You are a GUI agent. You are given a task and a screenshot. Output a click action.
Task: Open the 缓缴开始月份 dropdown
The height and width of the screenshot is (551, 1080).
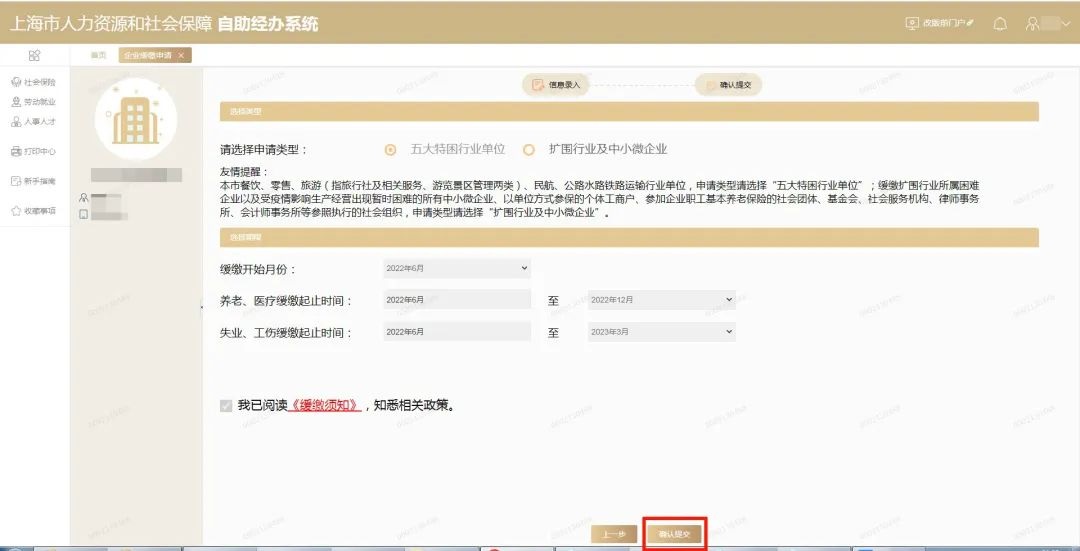[x=456, y=268]
